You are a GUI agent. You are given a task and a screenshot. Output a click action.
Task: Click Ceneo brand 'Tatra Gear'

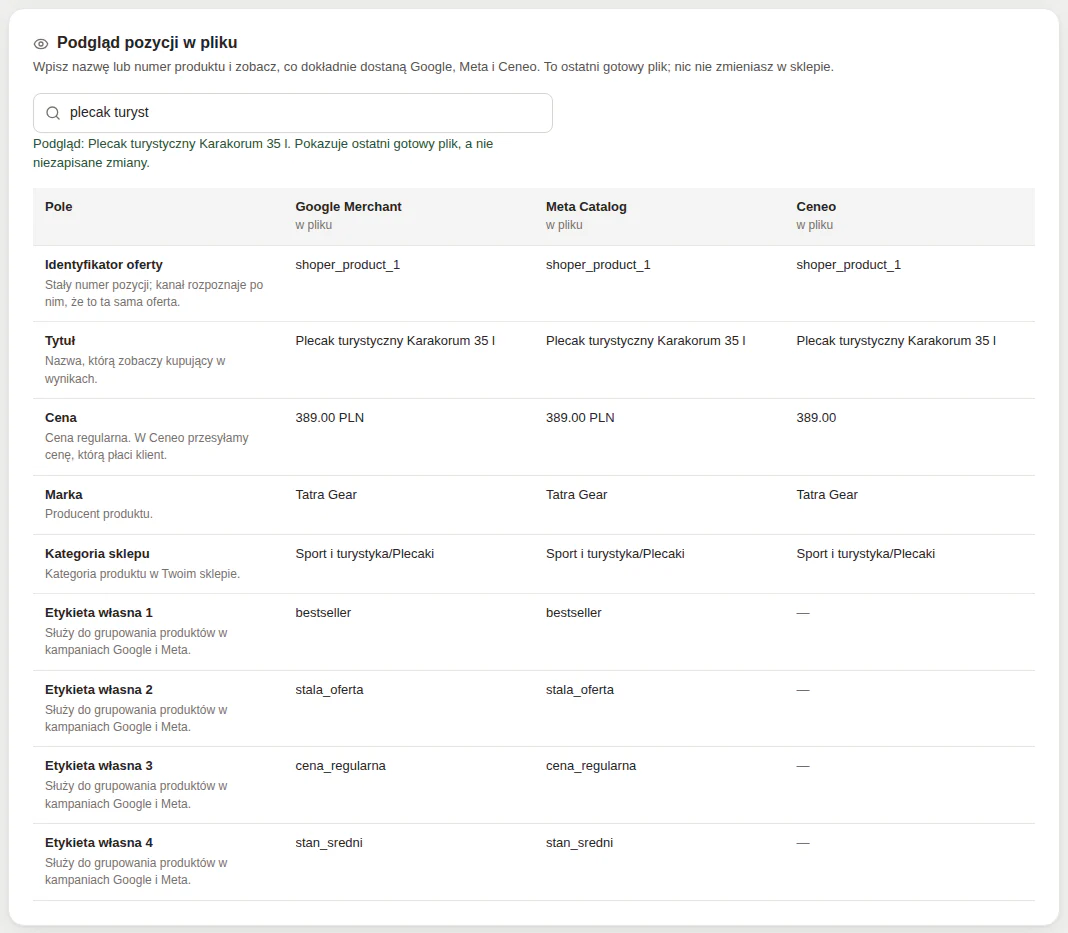(827, 494)
